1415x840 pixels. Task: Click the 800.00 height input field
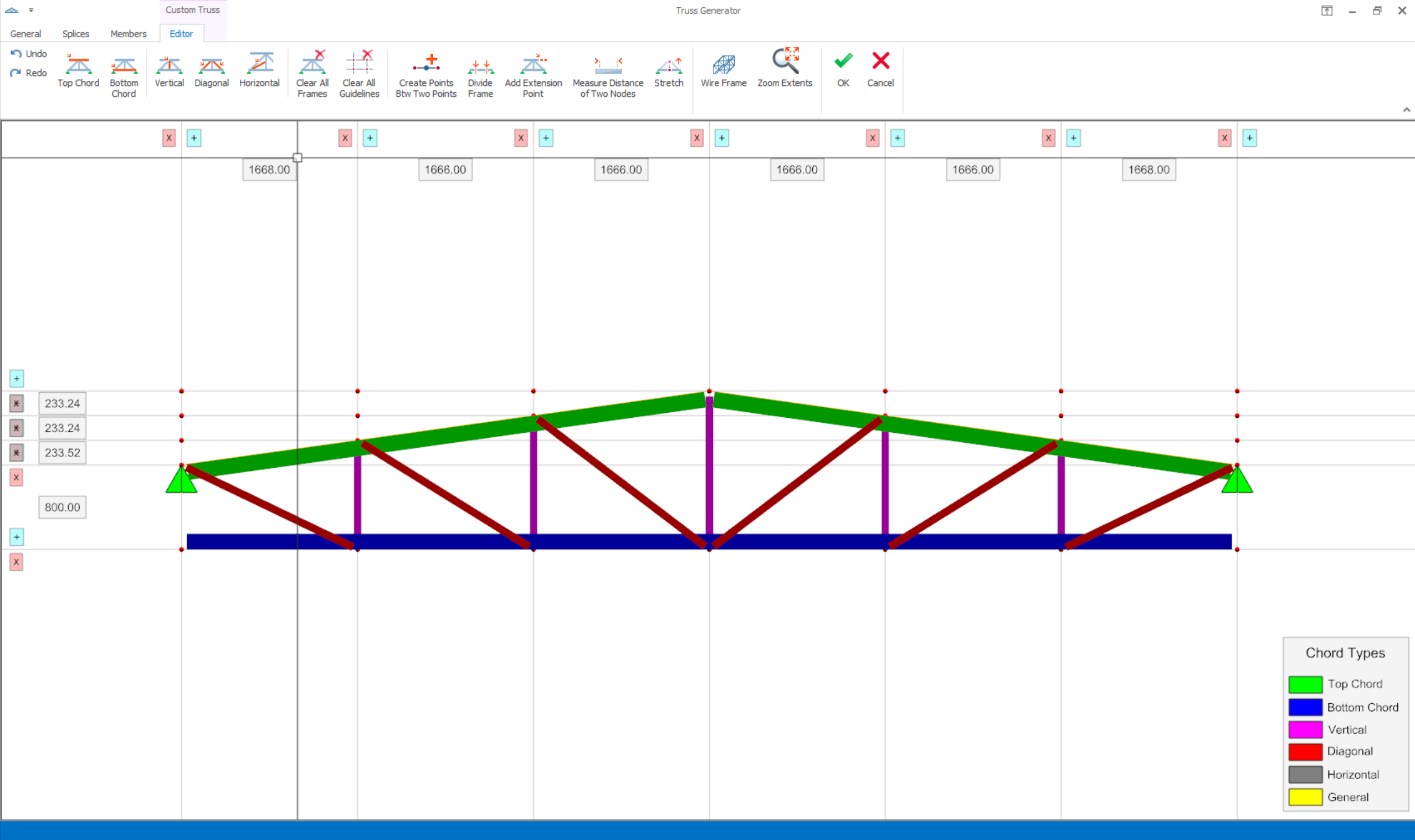pos(62,507)
